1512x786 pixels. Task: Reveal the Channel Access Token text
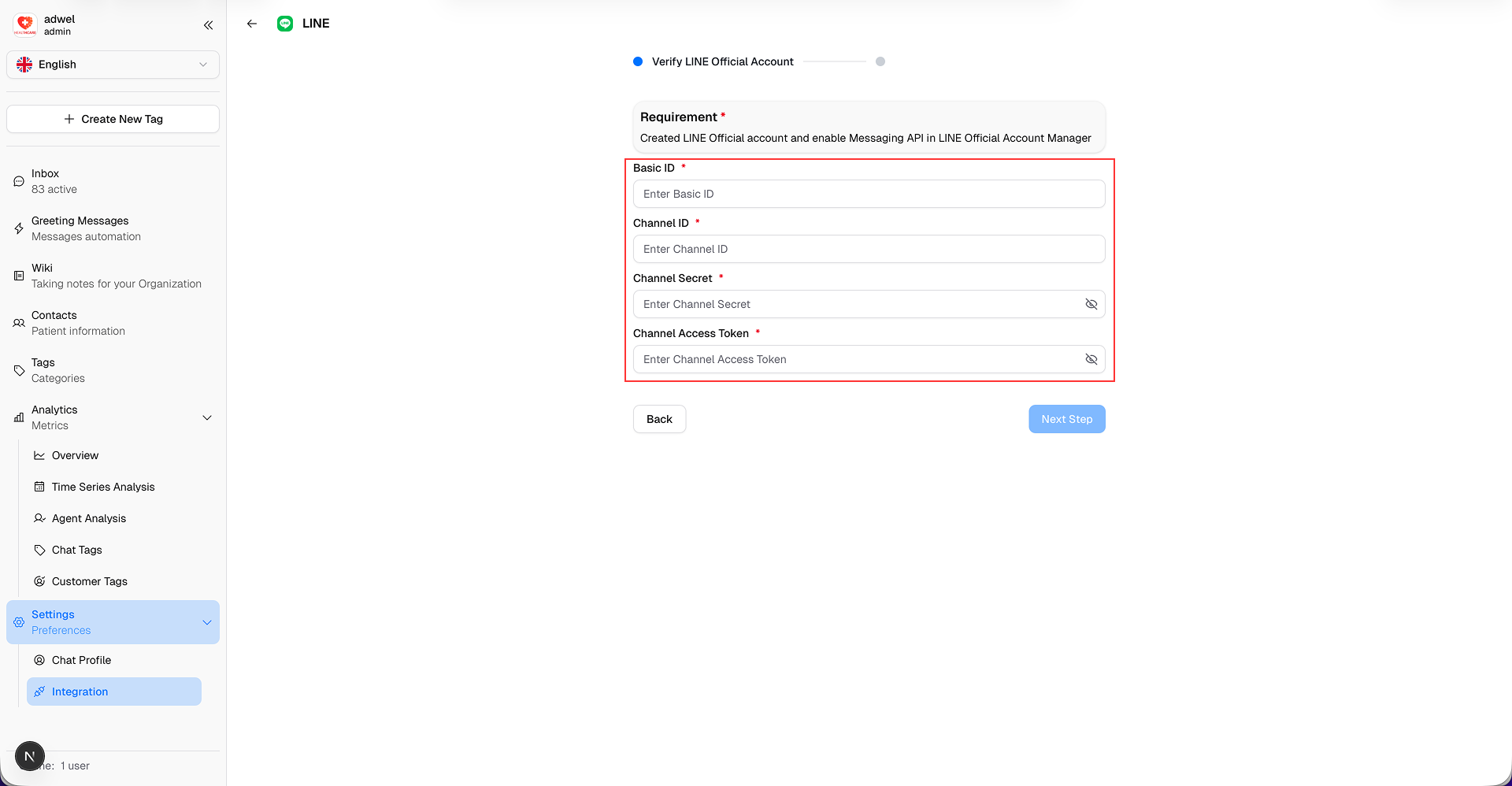point(1091,359)
